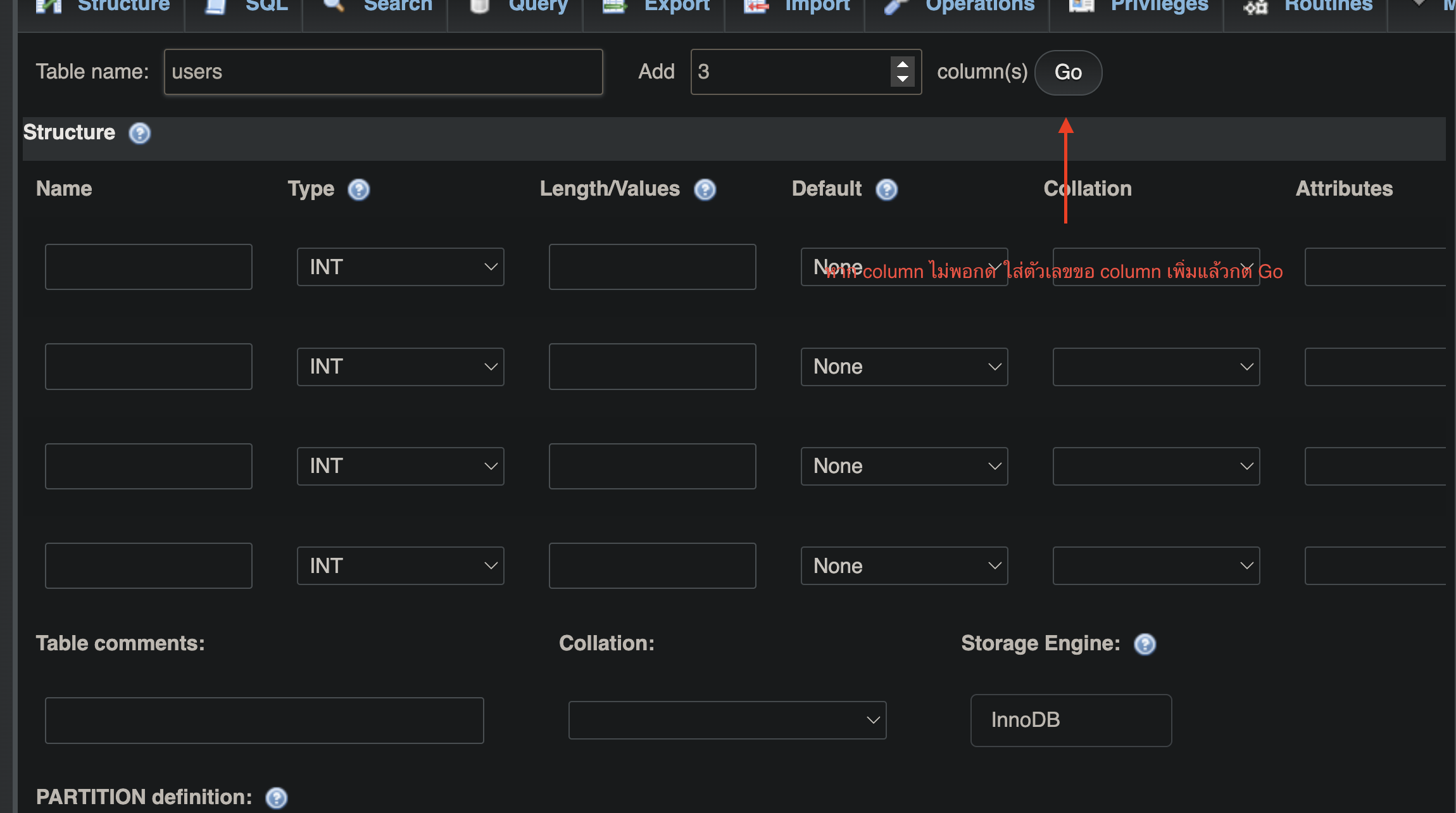This screenshot has height=813, width=1456.
Task: Open fourth row Attributes dropdown
Action: 1376,565
